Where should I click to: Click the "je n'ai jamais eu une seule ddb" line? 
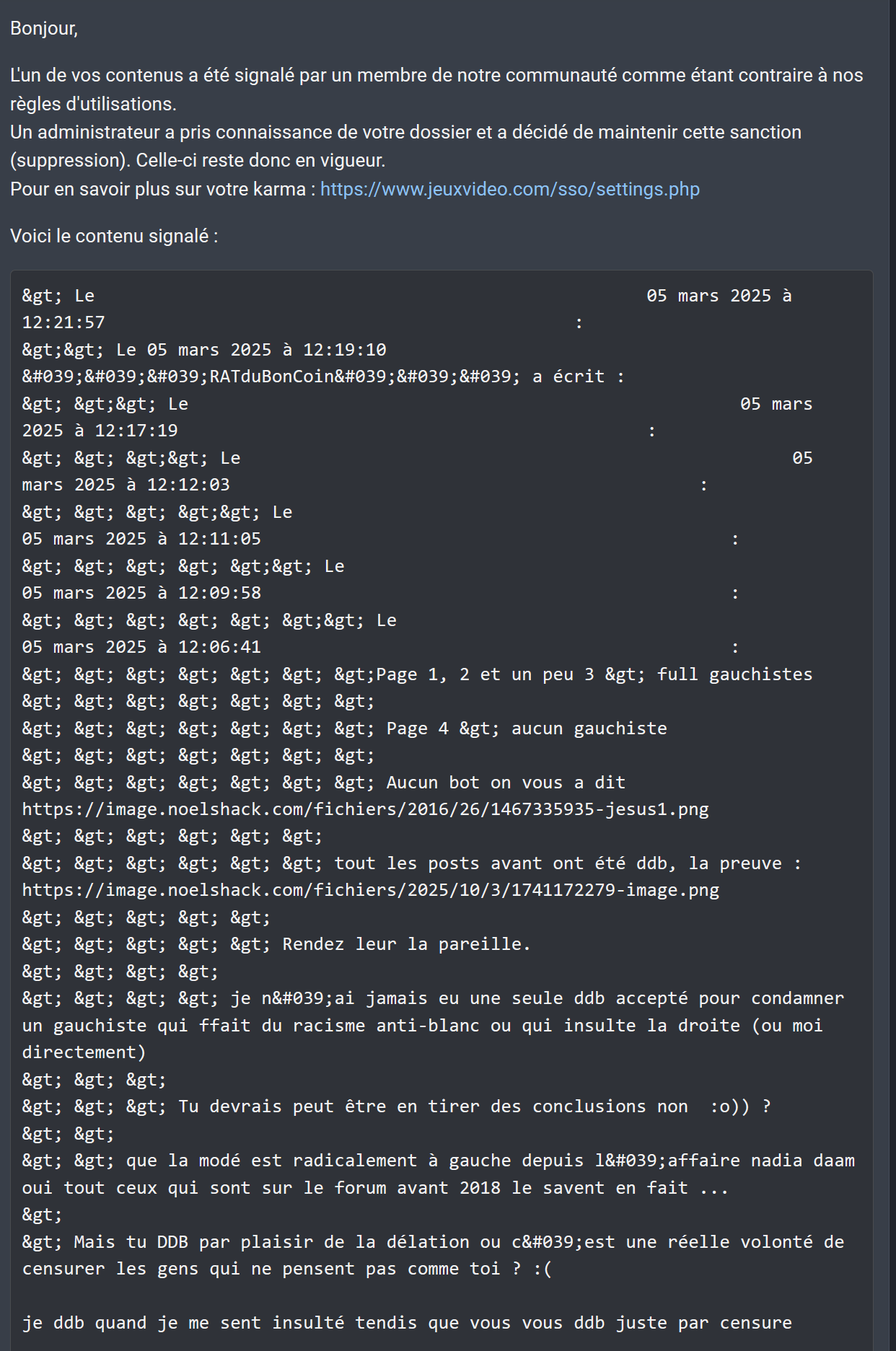click(x=433, y=1025)
